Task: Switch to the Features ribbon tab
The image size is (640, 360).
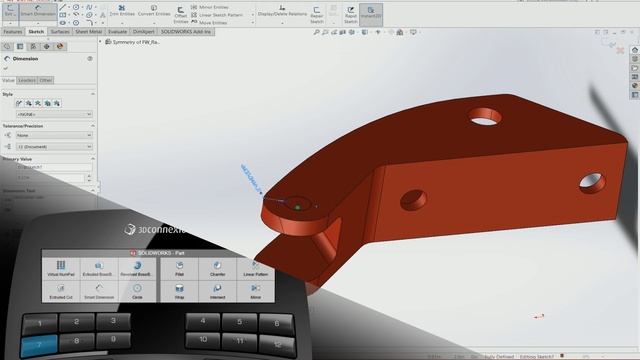Action: pyautogui.click(x=13, y=31)
